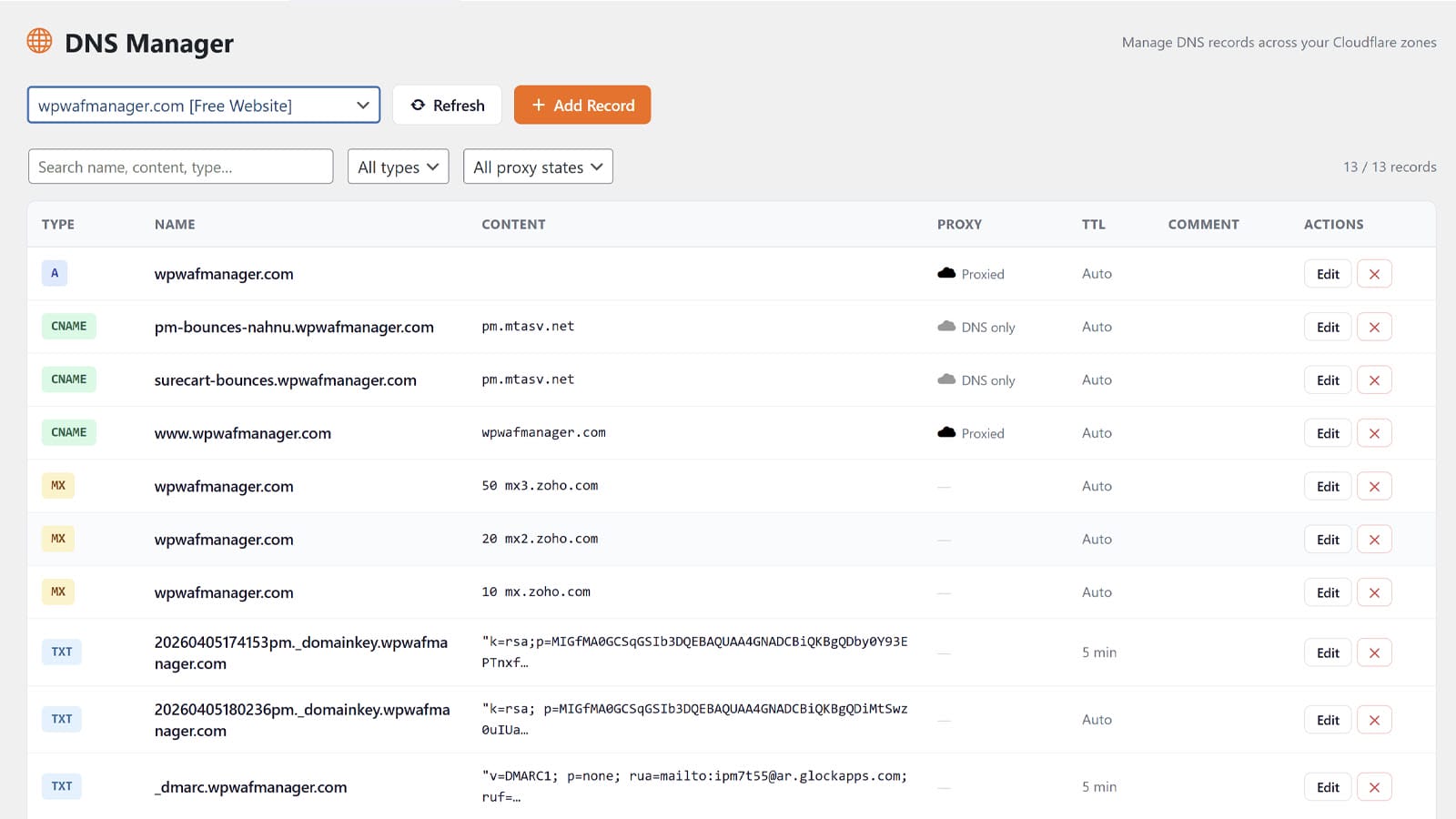The width and height of the screenshot is (1456, 819).
Task: Click the CONTENT column header
Action: tap(513, 224)
